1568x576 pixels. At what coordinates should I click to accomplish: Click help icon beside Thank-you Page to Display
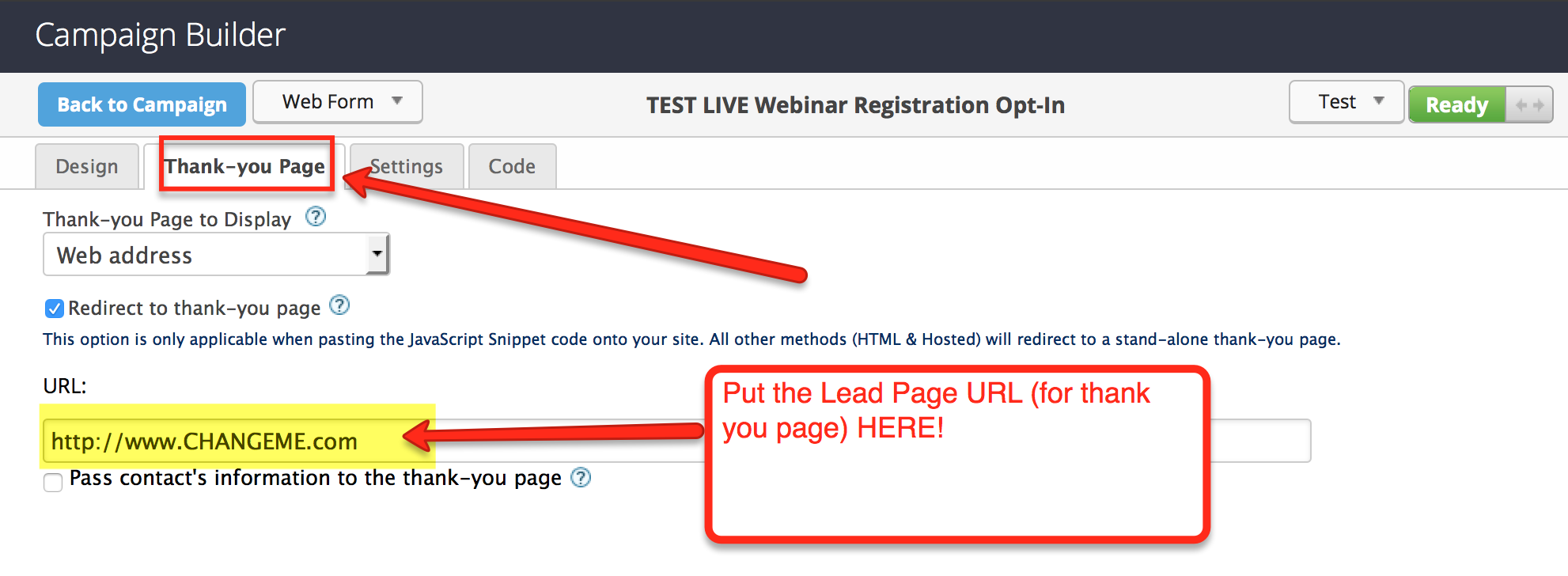(316, 217)
